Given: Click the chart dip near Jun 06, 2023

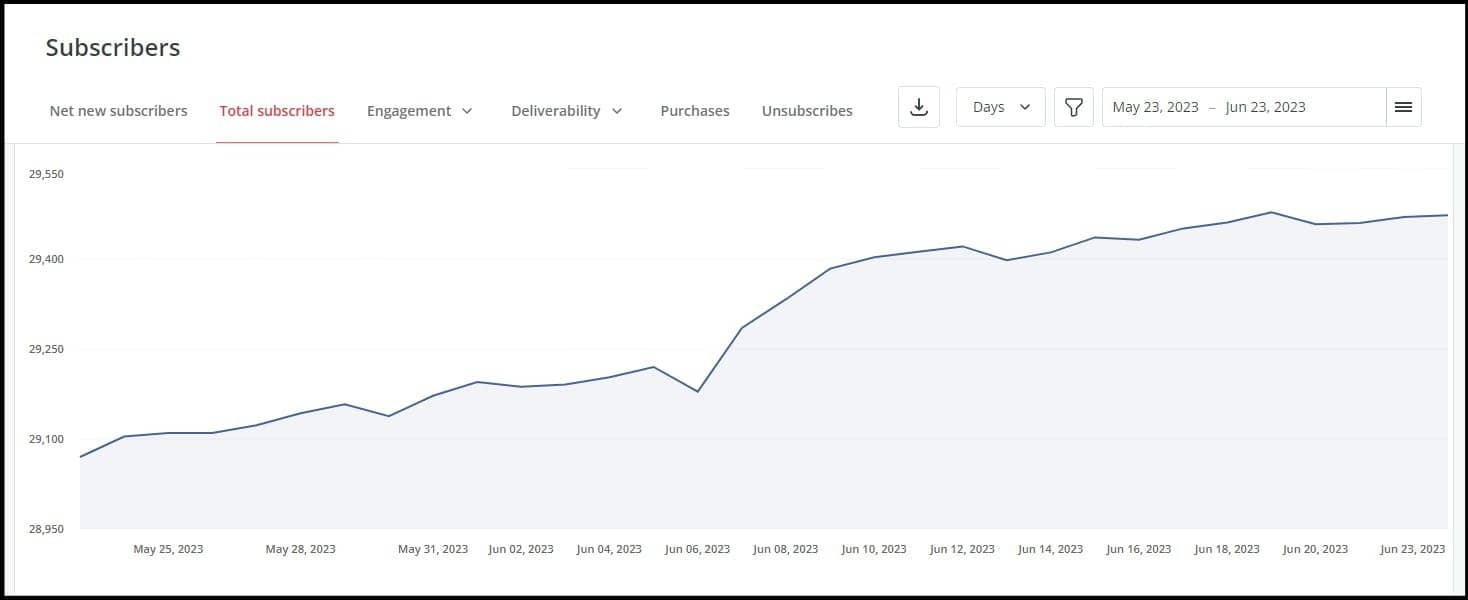Looking at the screenshot, I should 697,391.
